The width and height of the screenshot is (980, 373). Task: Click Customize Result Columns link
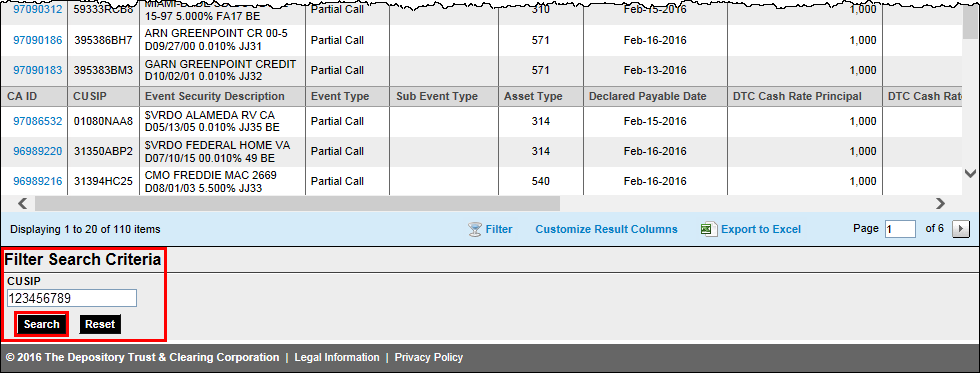[606, 229]
